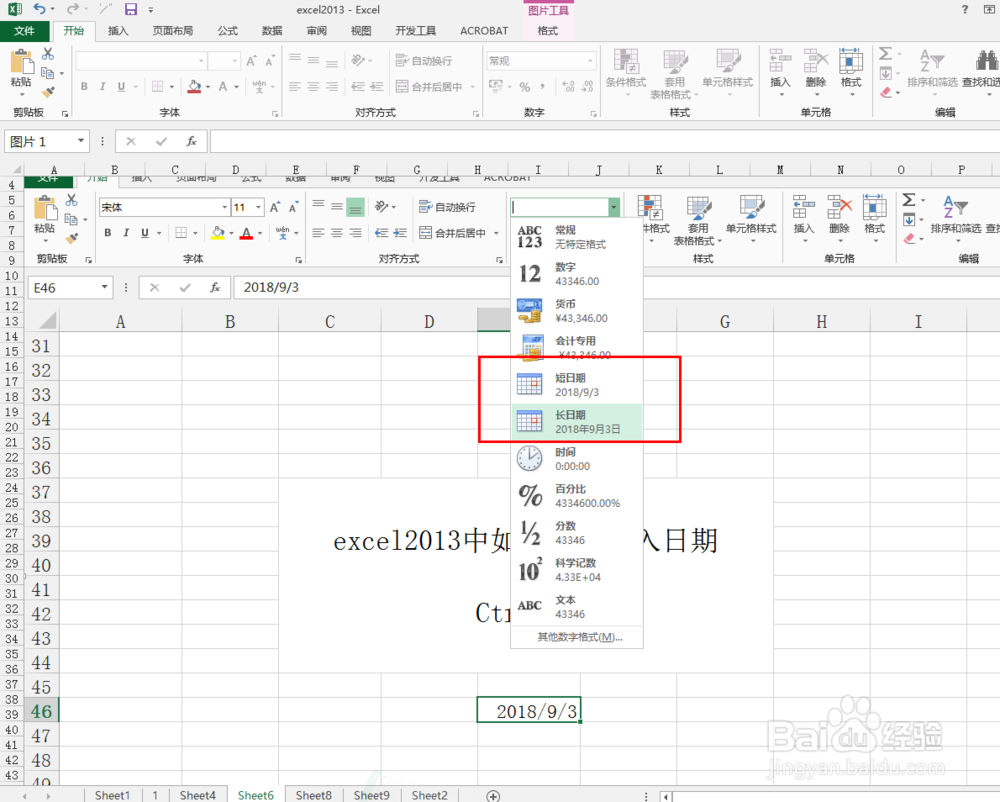Click the Cut scissors in the top ribbon

tap(48, 54)
